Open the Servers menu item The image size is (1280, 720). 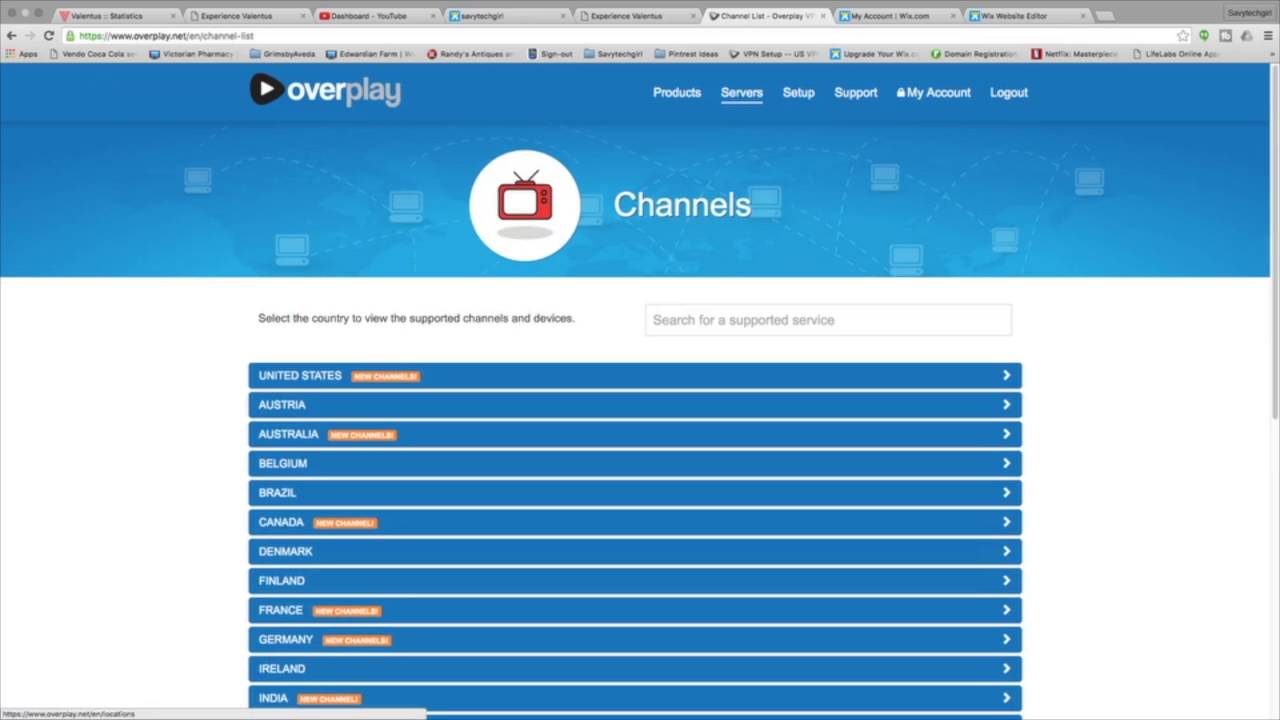(742, 92)
